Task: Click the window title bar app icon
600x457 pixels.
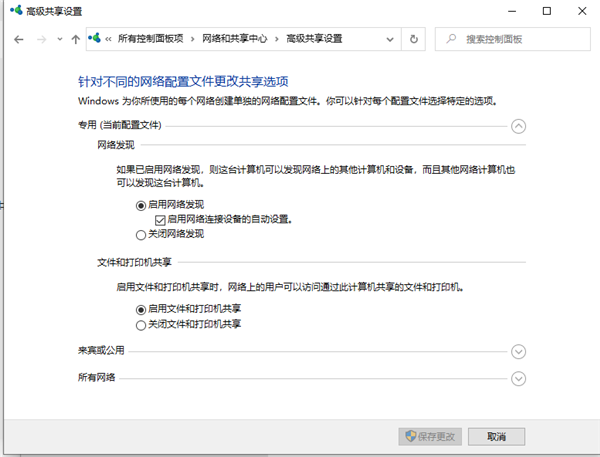Action: click(x=12, y=11)
